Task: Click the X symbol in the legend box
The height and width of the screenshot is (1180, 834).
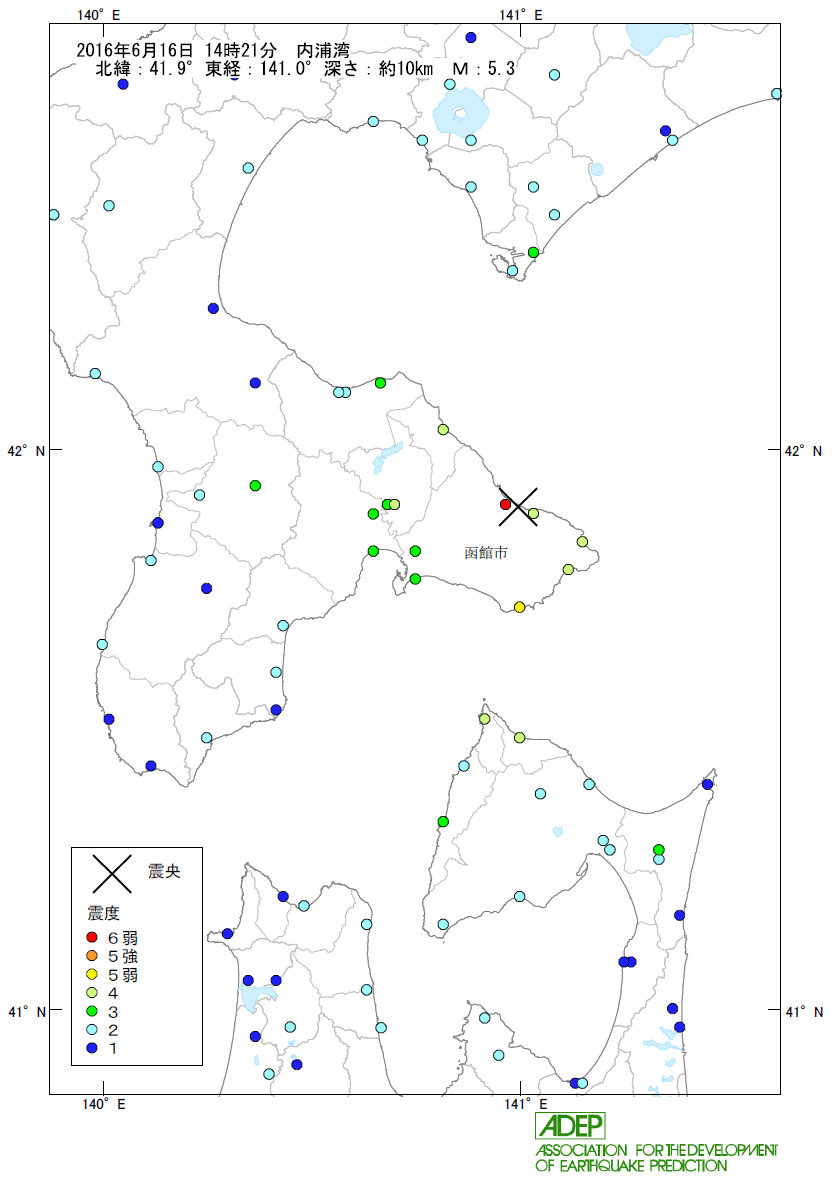Action: click(111, 873)
